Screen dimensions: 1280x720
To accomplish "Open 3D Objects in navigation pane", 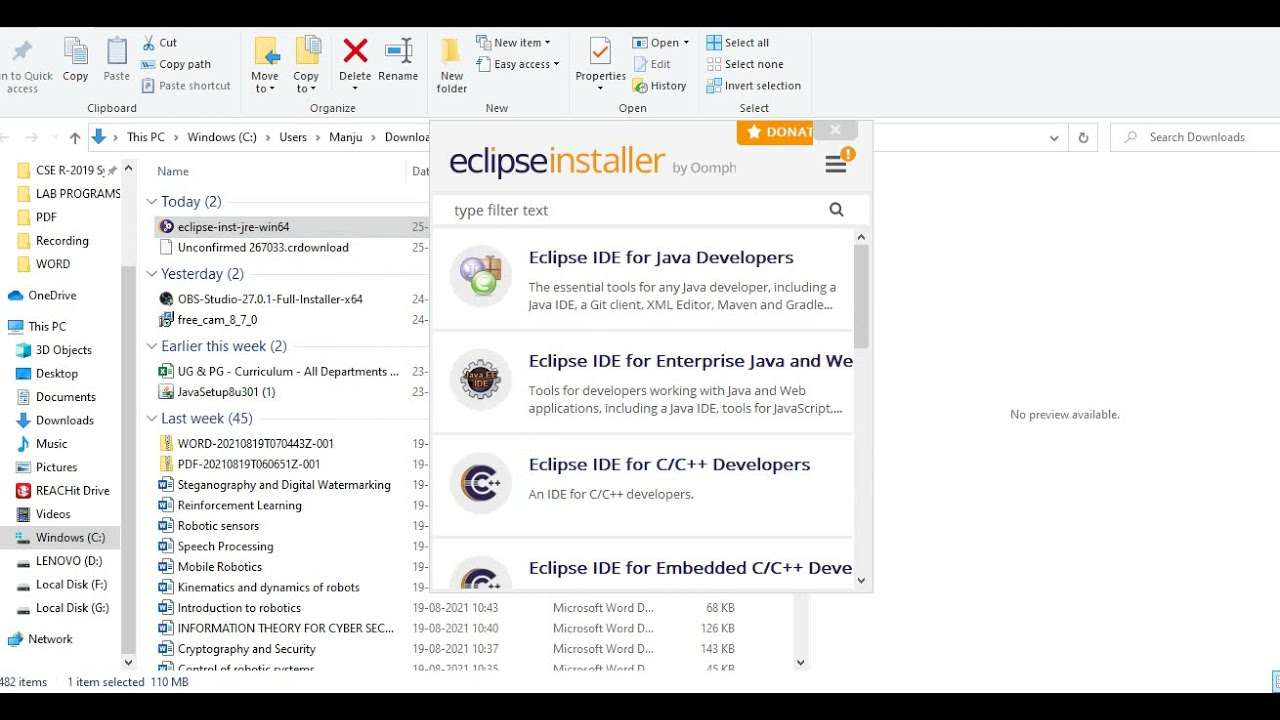I will click(x=64, y=350).
